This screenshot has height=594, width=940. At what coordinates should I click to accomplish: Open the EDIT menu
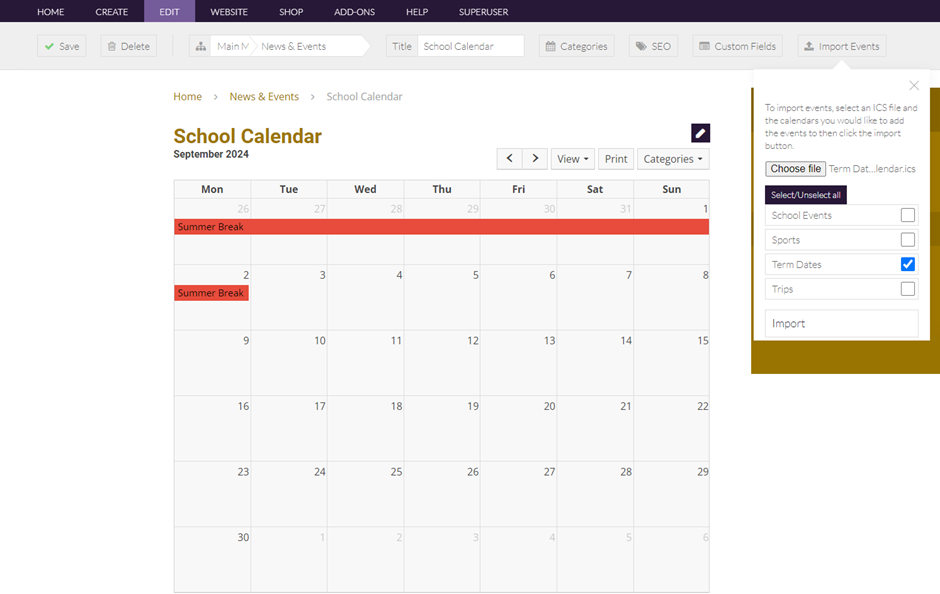169,11
